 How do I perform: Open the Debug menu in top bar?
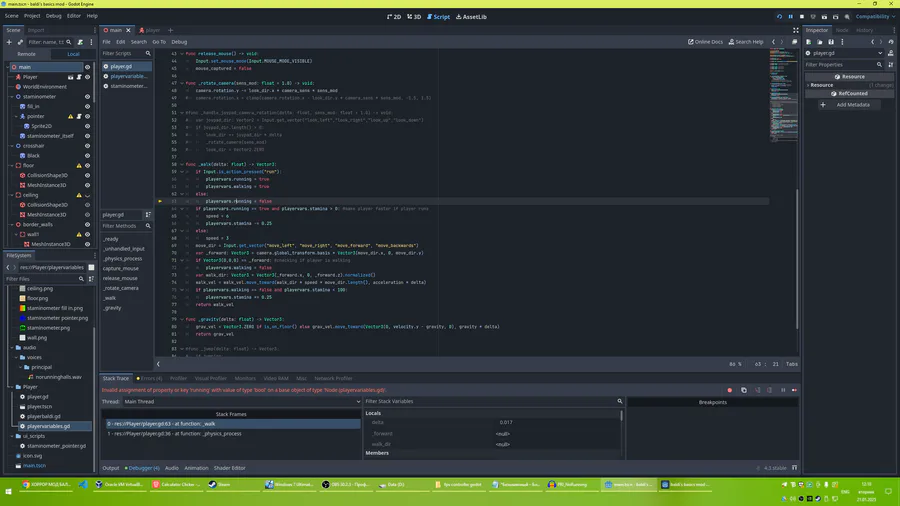pos(53,16)
